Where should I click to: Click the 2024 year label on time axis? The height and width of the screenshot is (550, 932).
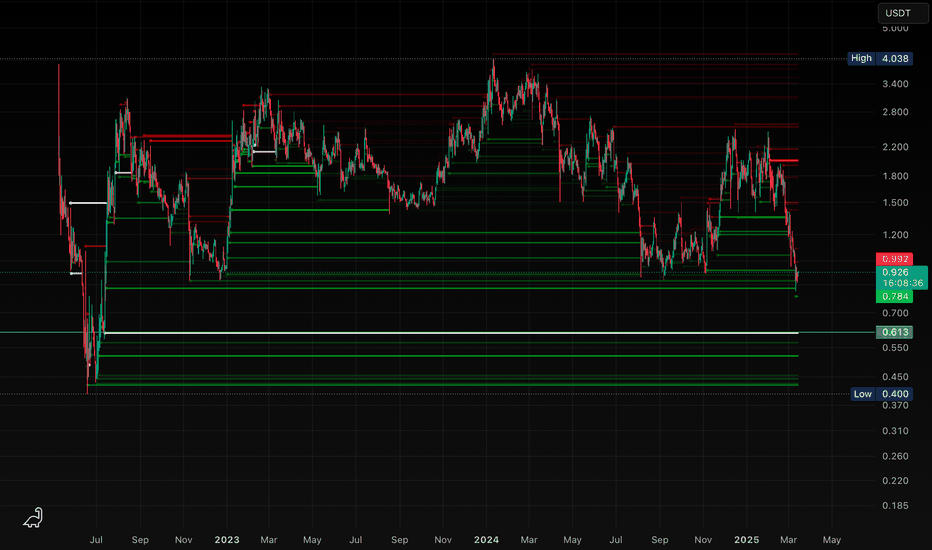(x=486, y=539)
